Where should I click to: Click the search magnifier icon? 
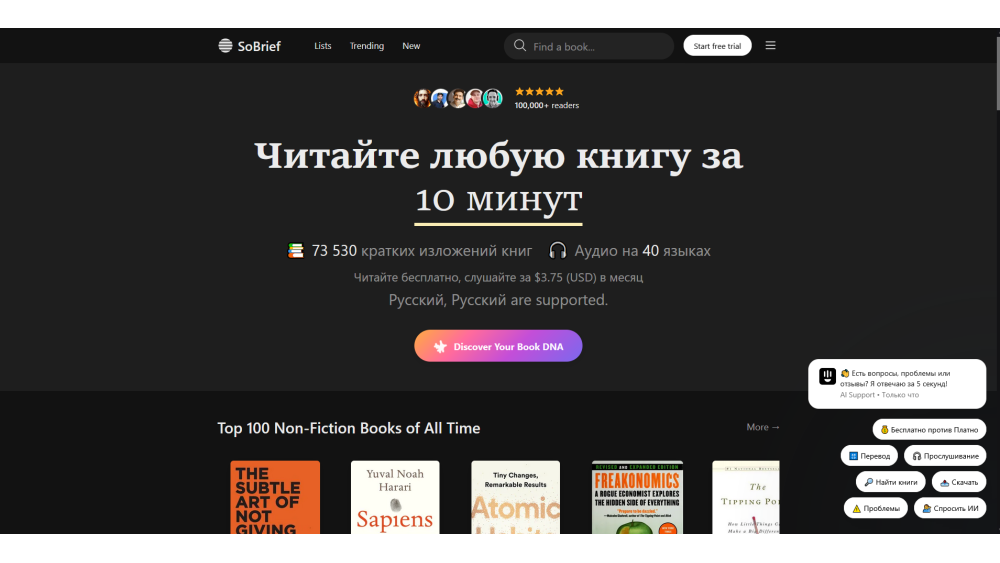(x=520, y=46)
